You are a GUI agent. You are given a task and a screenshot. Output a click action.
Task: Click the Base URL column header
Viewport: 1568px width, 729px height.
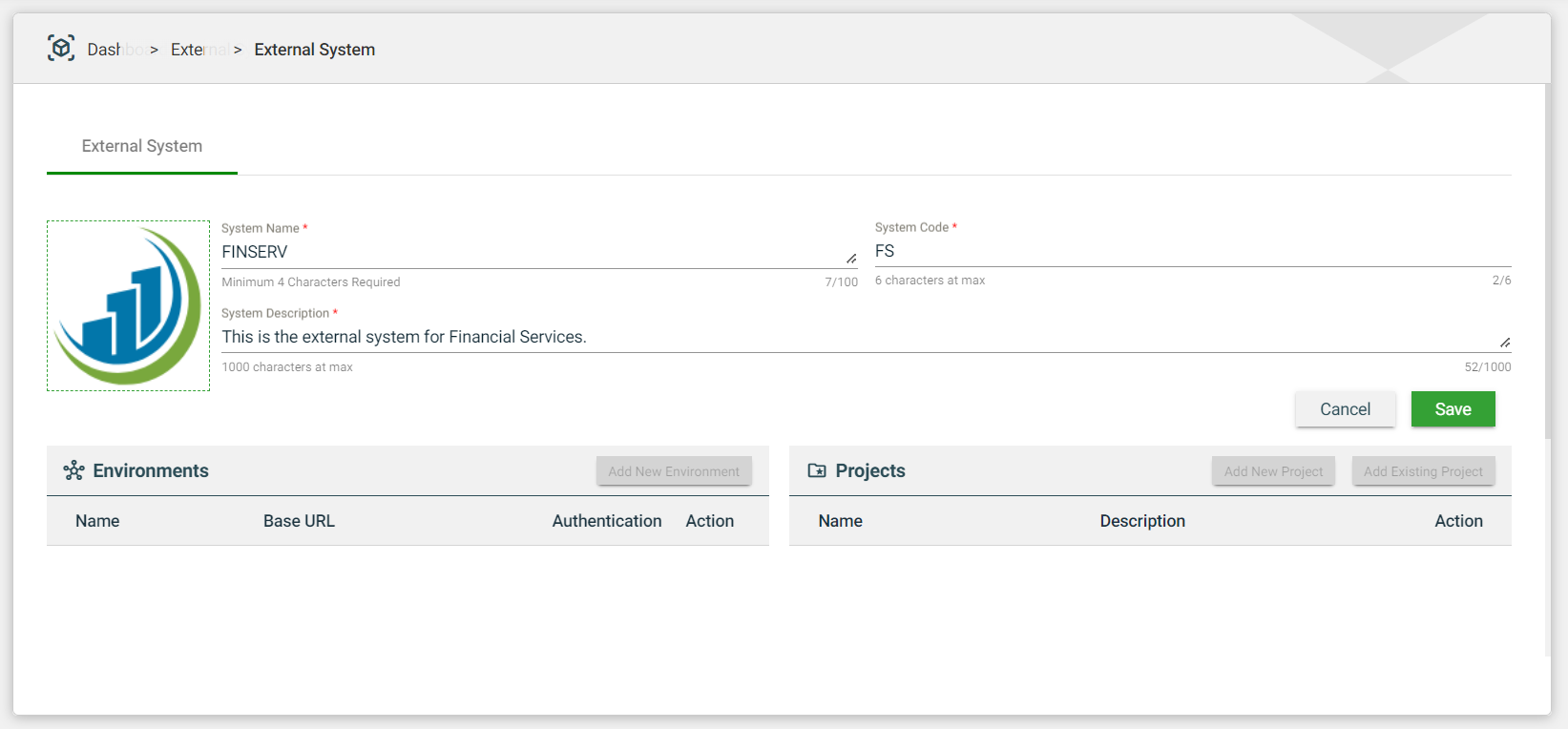click(x=299, y=521)
